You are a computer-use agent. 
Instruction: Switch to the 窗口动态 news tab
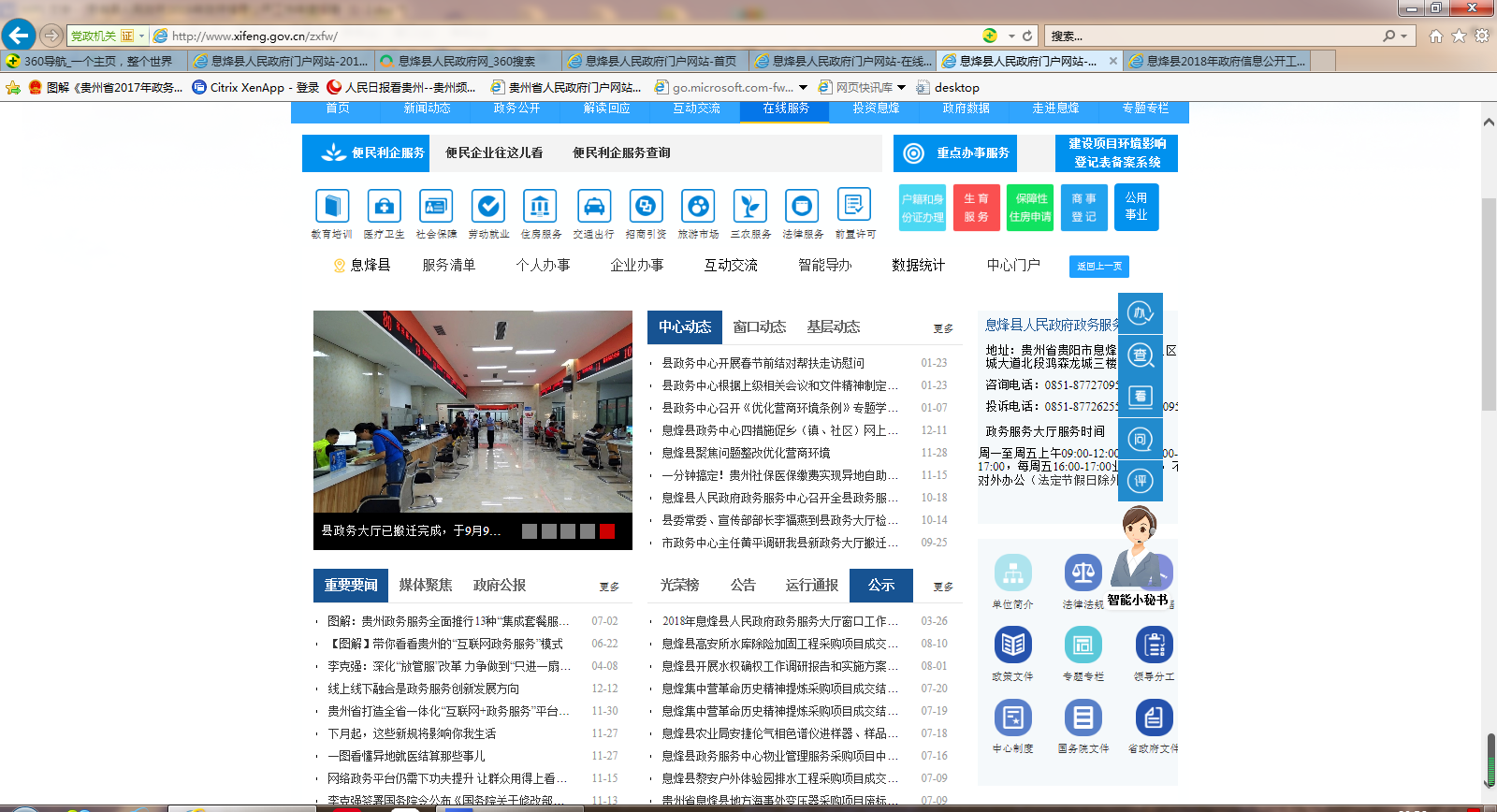point(759,326)
